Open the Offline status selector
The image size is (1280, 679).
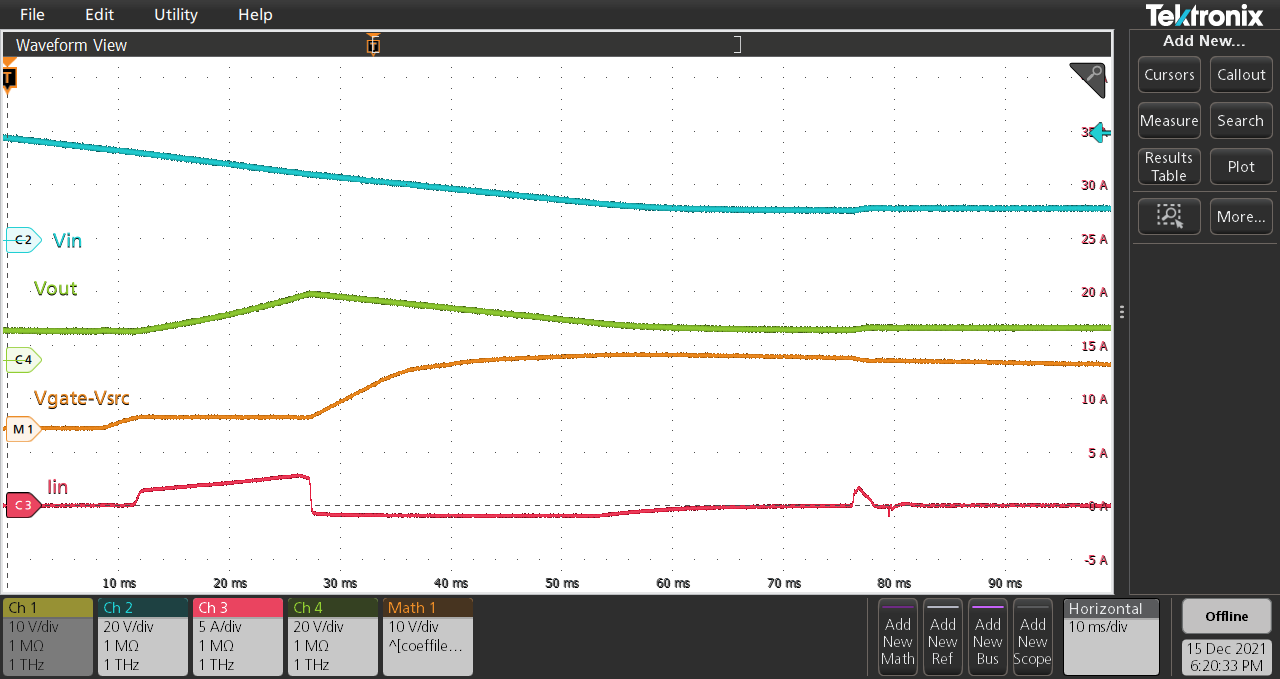click(1226, 615)
